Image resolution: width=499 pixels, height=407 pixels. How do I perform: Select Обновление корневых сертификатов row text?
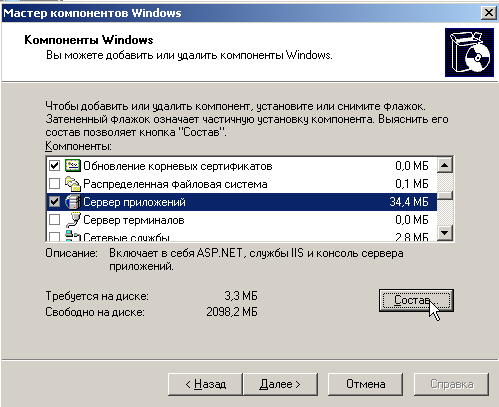(178, 166)
